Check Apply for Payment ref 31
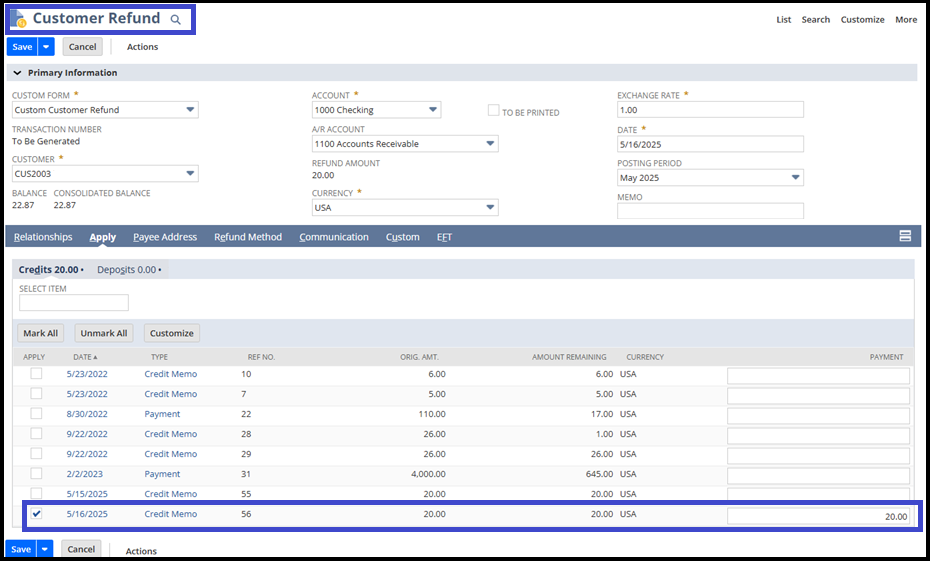The image size is (930, 561). click(36, 473)
